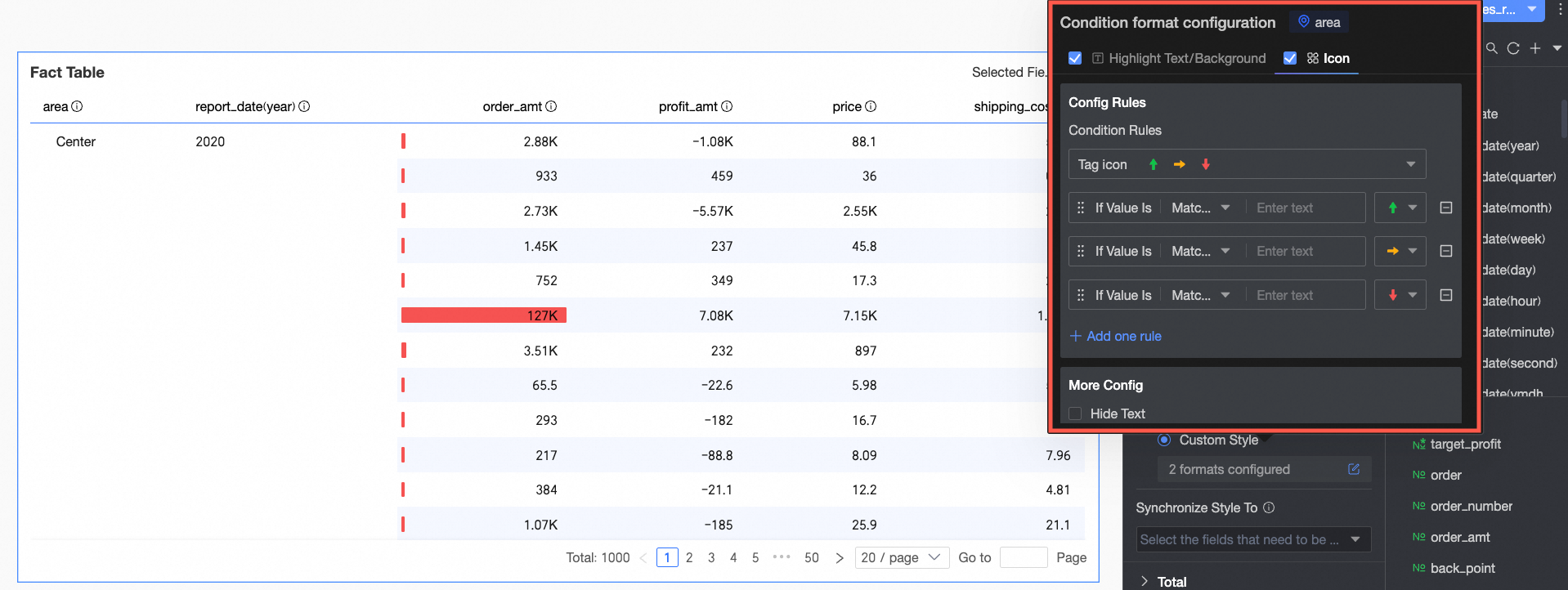Click the info icon next to area column
1568x590 pixels.
point(77,106)
